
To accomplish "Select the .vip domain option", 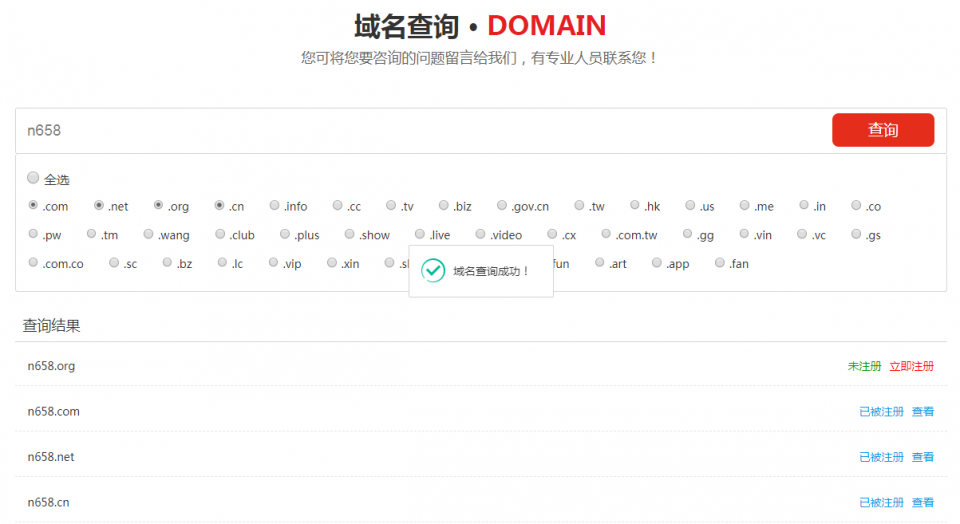I will coord(273,263).
